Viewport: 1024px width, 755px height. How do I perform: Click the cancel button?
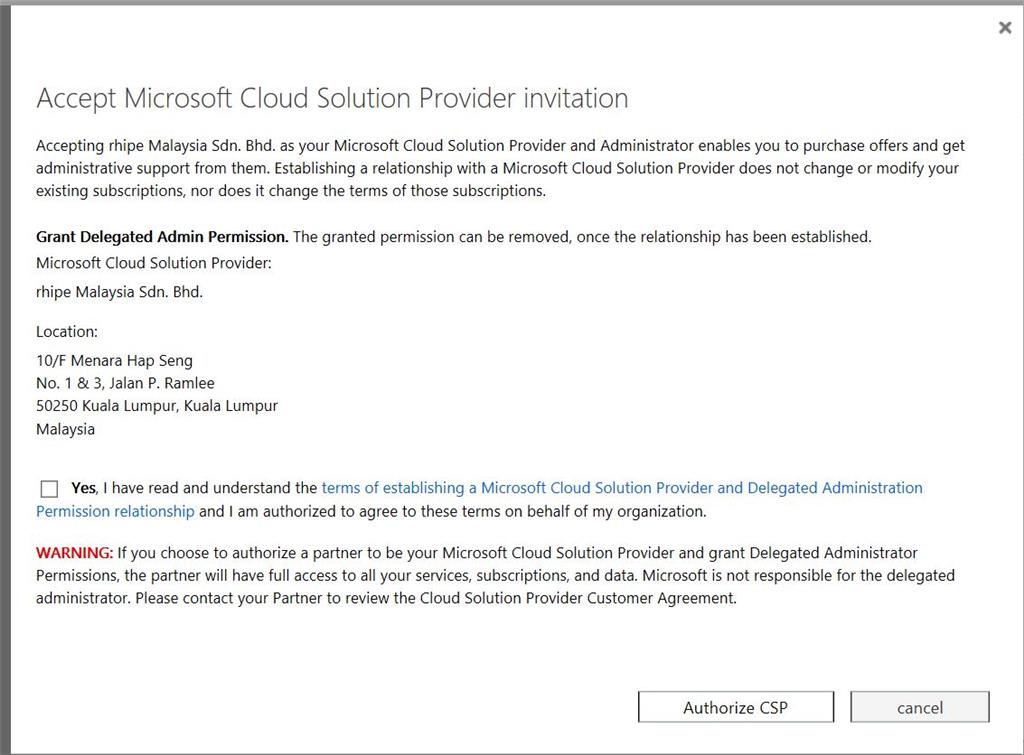pos(919,707)
